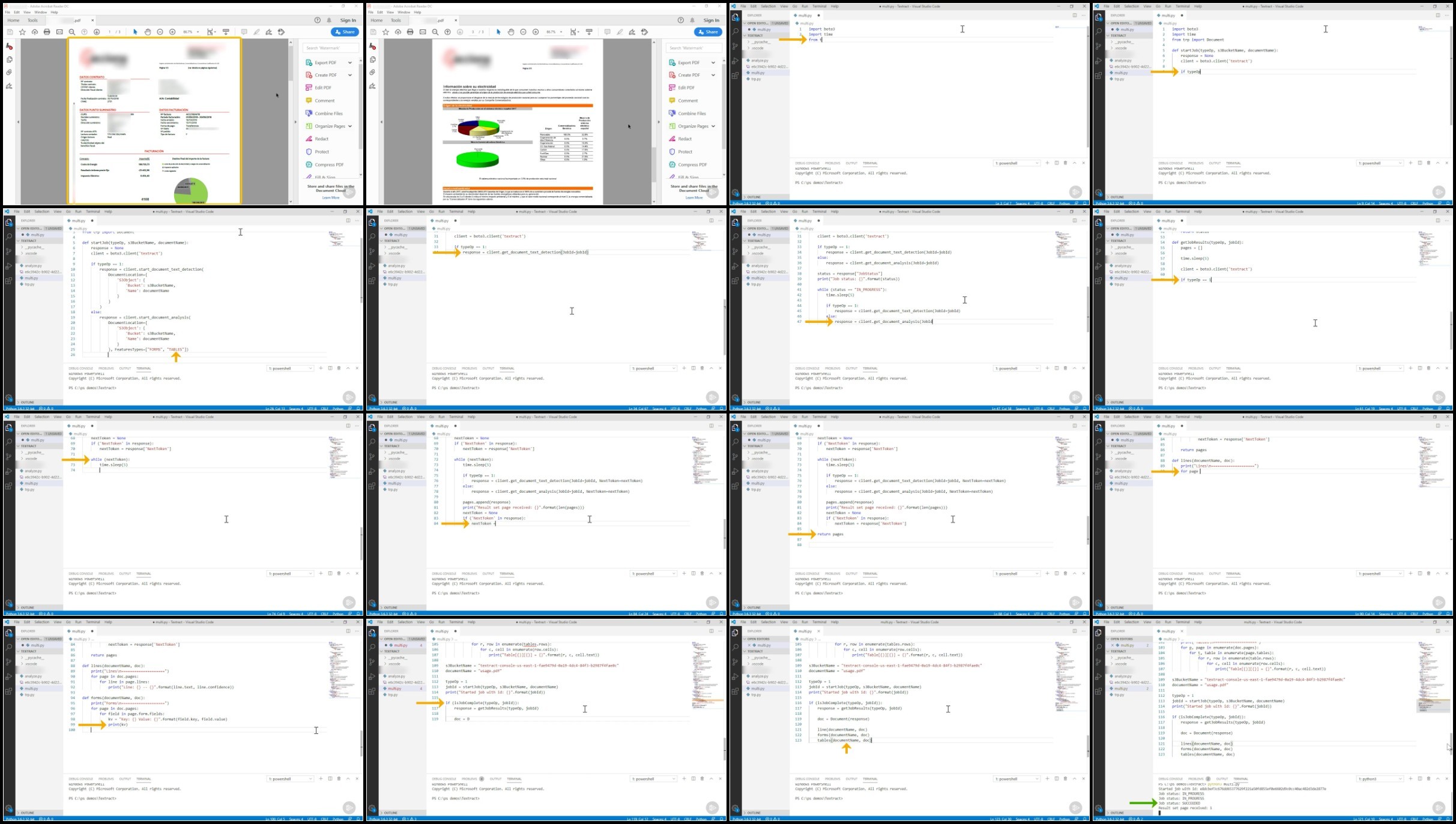This screenshot has width=1456, height=824.
Task: In Acrobat pie-chart window, click the selection arrow tool
Action: [x=498, y=32]
